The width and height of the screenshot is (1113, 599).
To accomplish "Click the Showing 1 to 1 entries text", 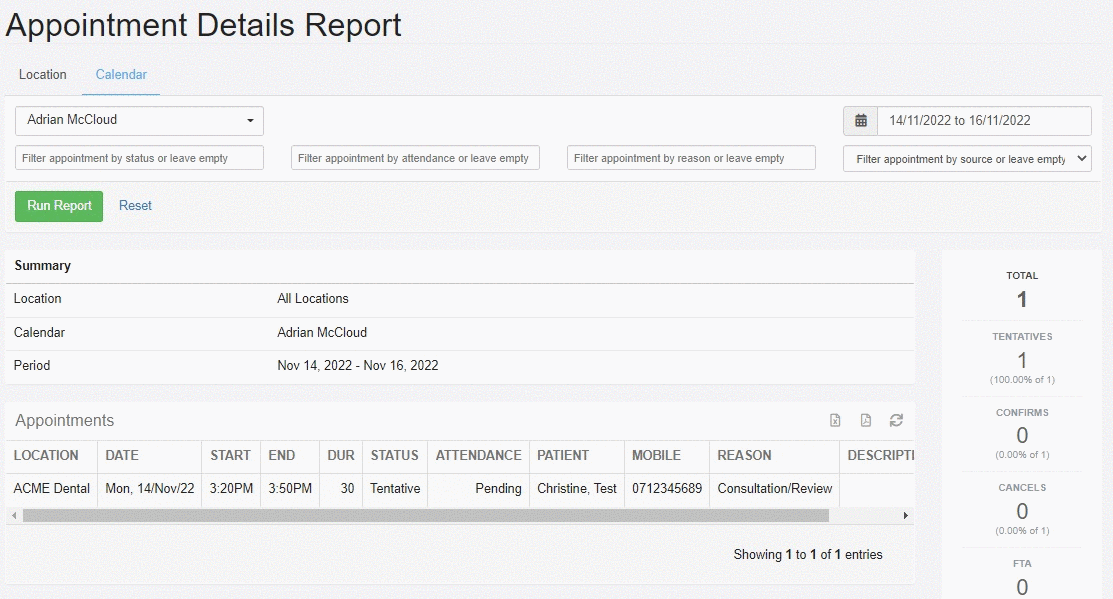I will point(808,555).
